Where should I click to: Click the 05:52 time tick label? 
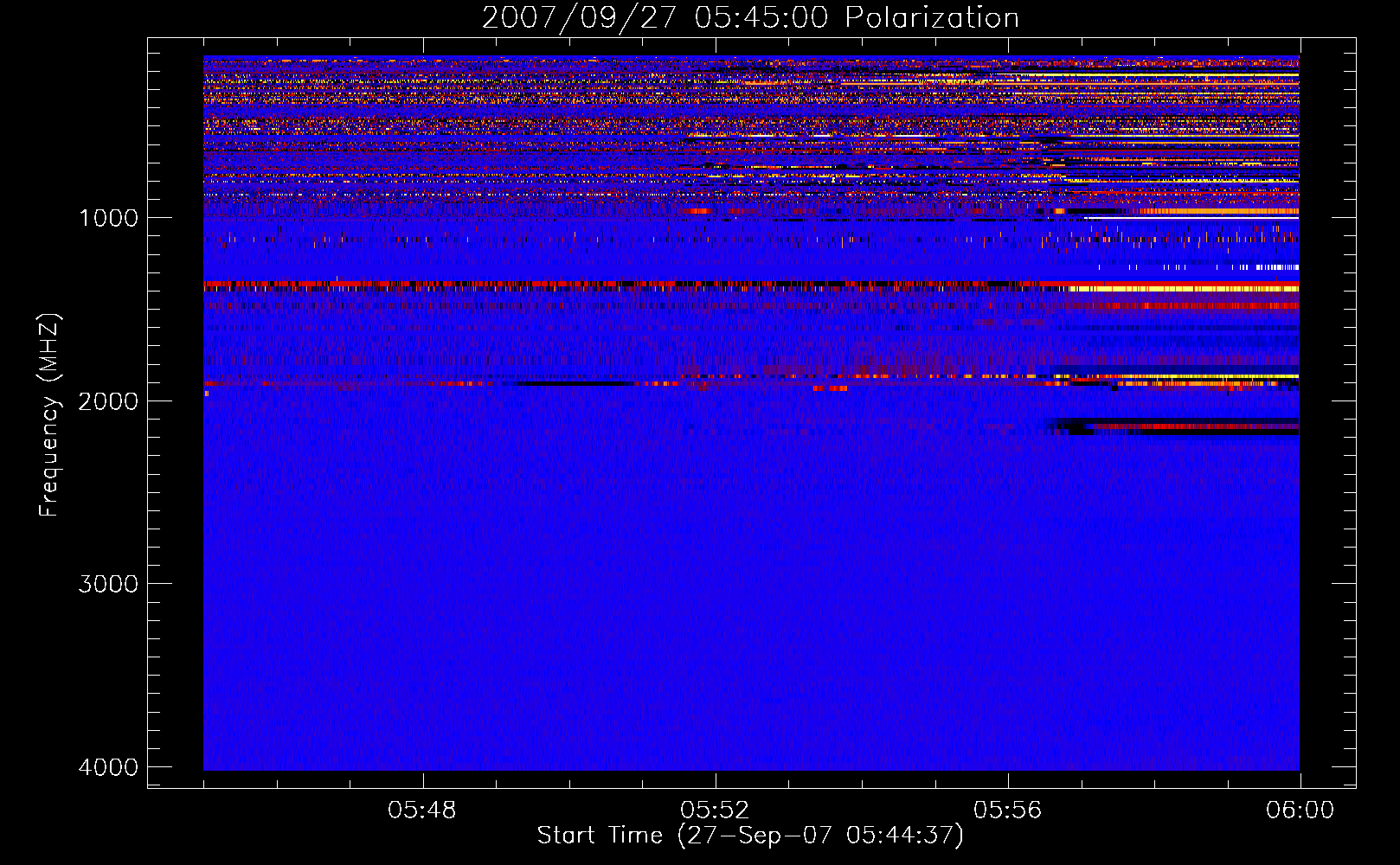pyautogui.click(x=715, y=811)
